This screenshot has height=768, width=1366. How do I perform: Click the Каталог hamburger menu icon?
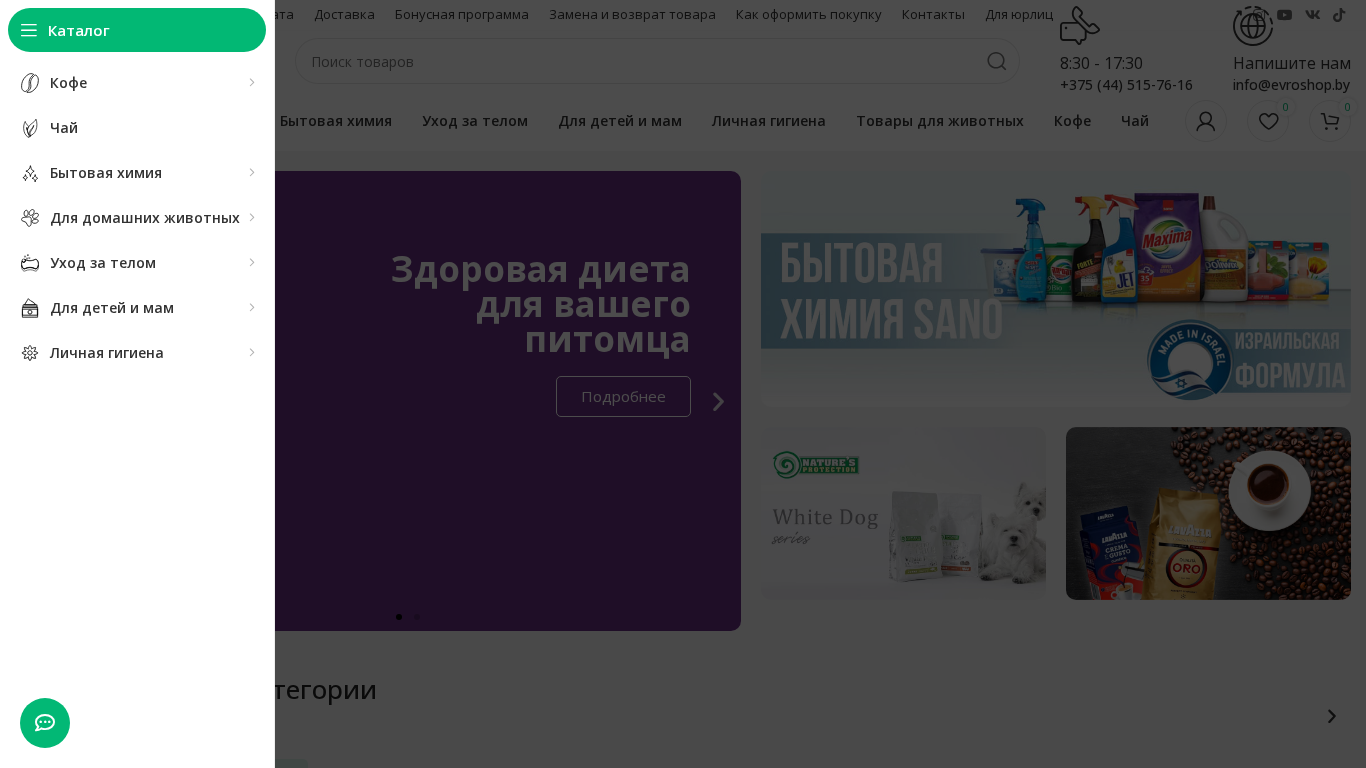tap(29, 30)
